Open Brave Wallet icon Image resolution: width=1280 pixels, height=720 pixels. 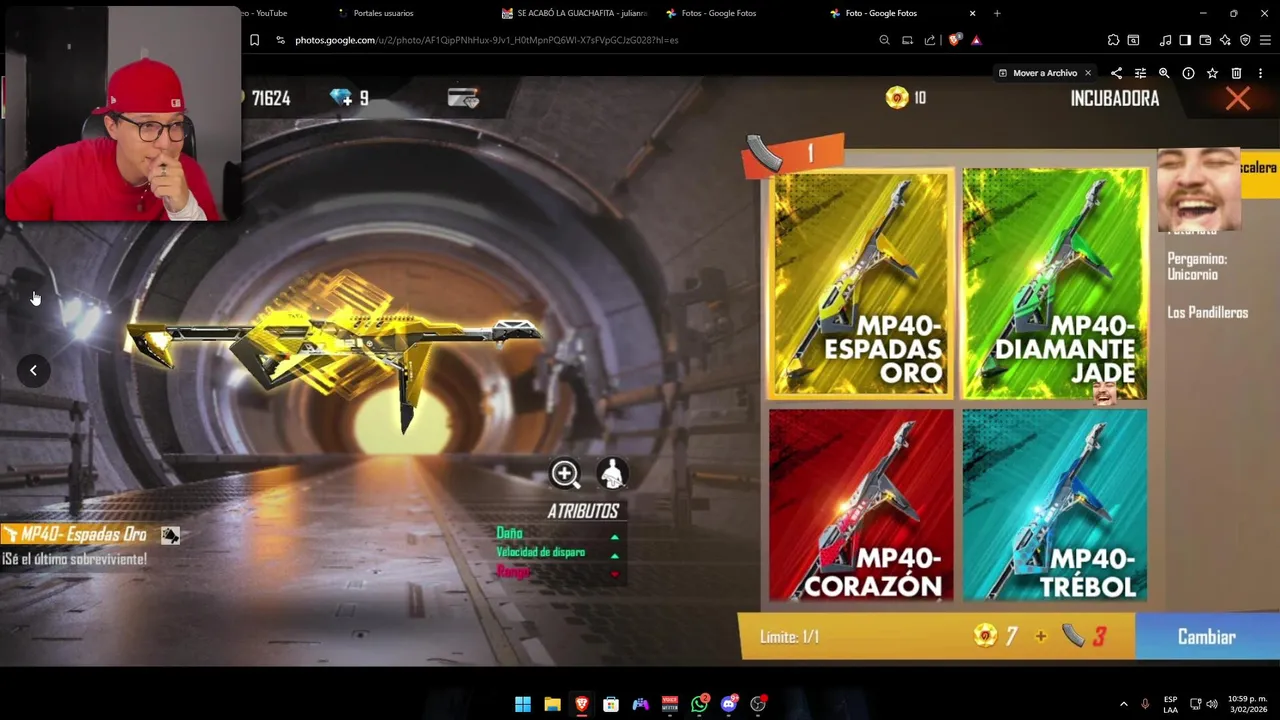(x=1205, y=40)
